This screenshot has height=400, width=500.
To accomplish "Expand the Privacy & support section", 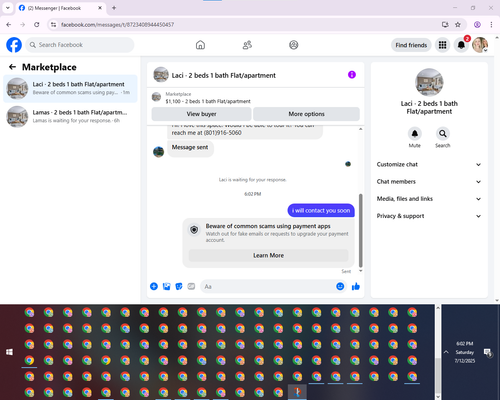I will pos(429,216).
